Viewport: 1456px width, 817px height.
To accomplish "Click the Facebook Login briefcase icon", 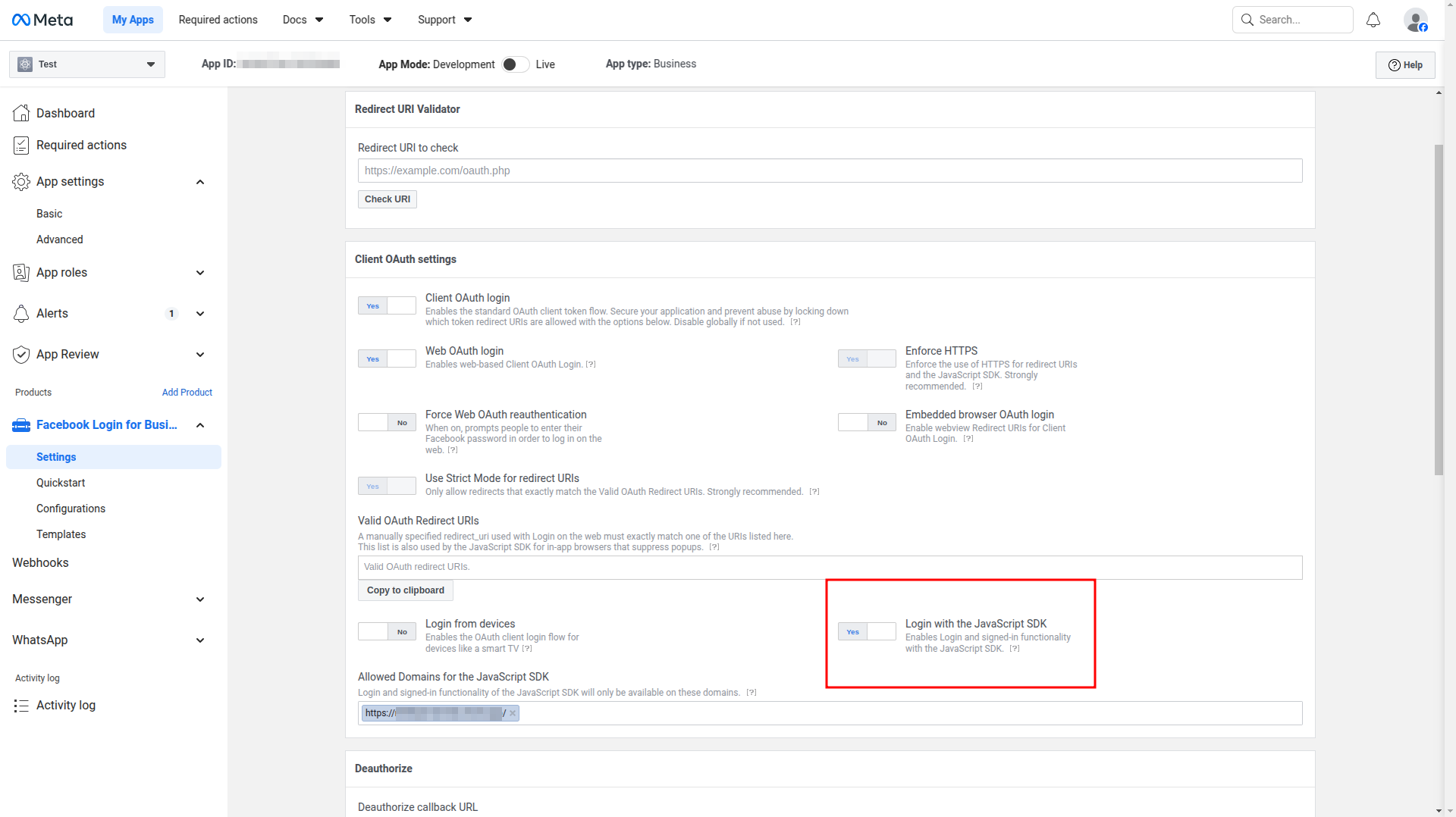I will (21, 425).
